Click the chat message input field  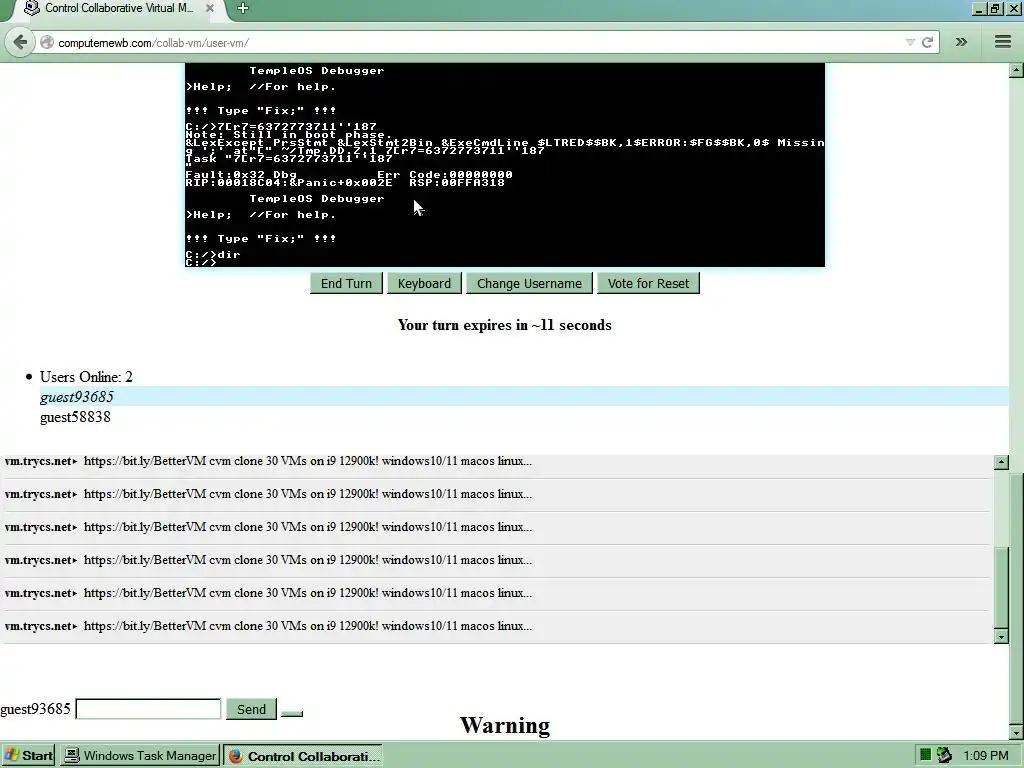click(x=148, y=709)
